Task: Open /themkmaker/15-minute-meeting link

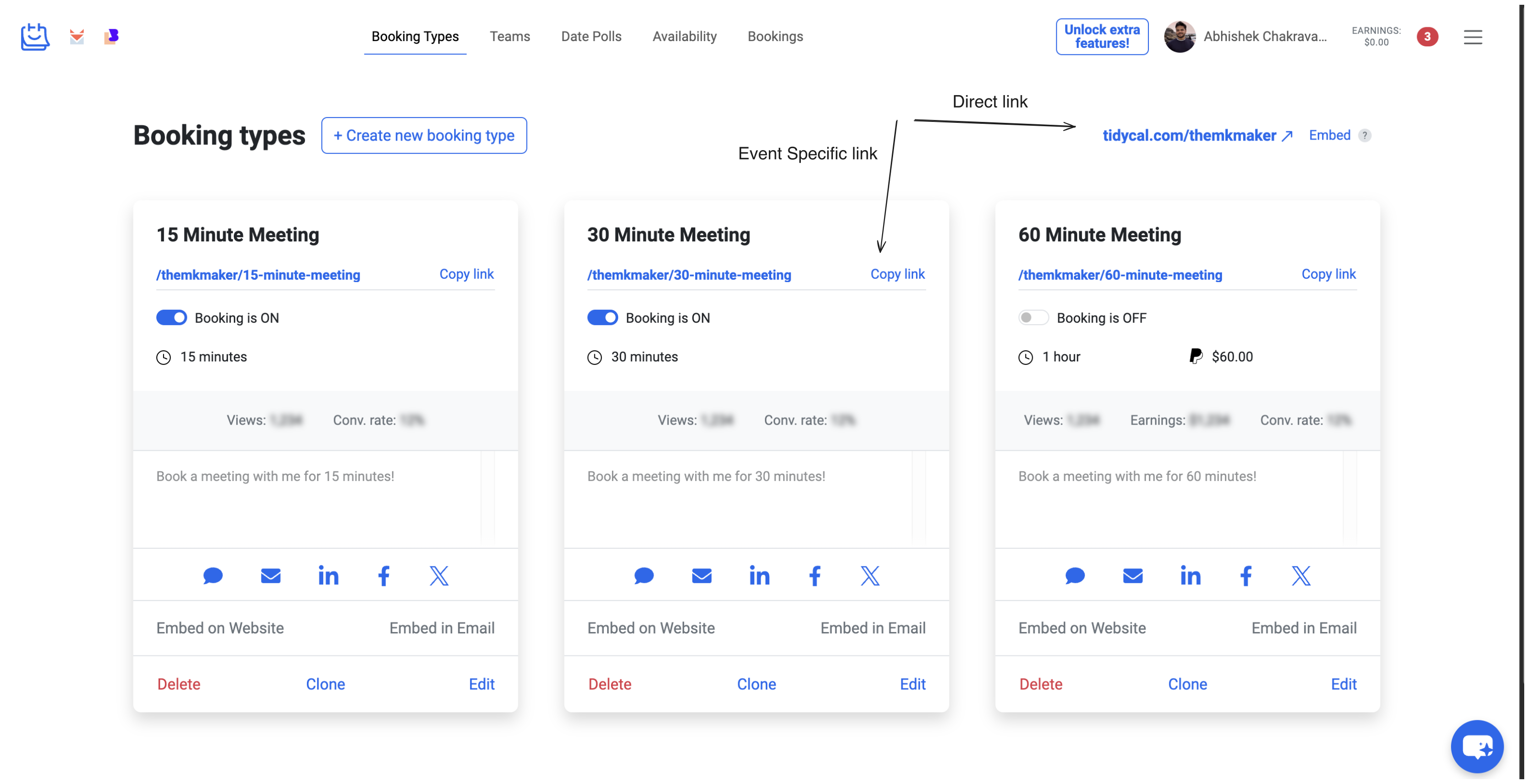Action: click(258, 275)
